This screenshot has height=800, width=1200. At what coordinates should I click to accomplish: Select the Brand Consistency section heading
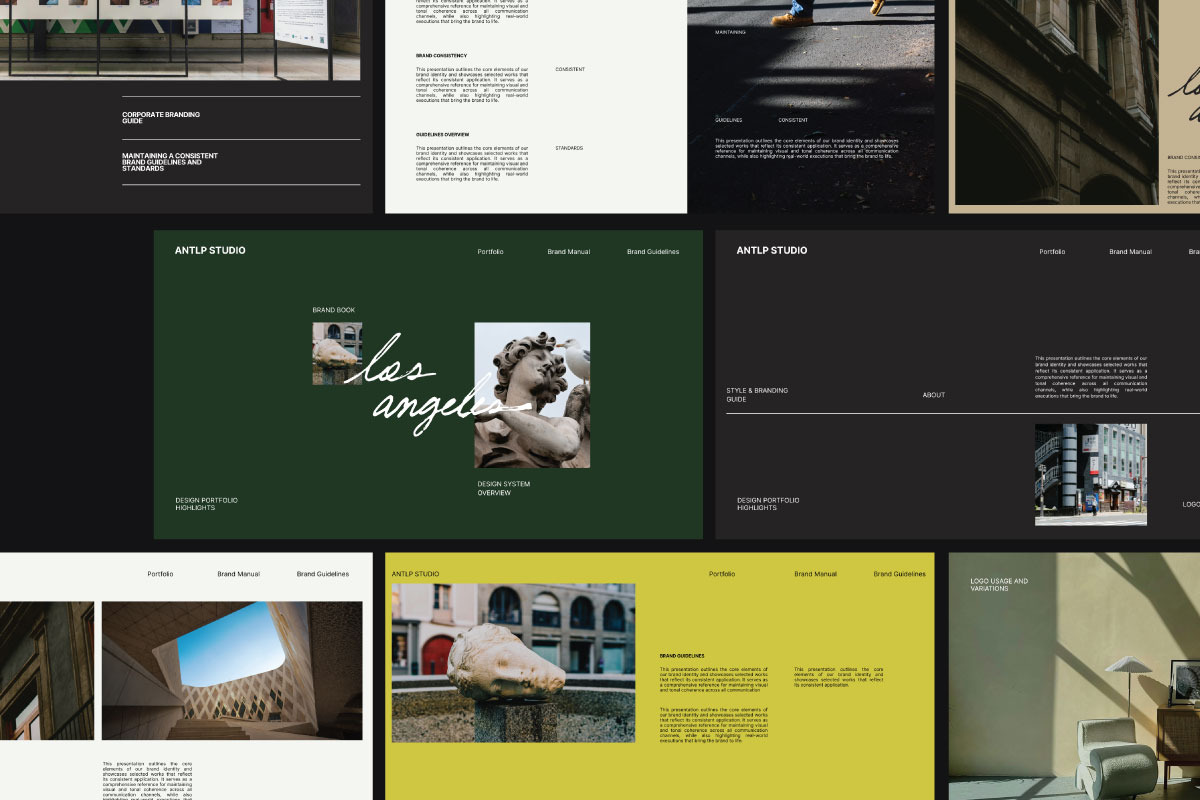441,56
